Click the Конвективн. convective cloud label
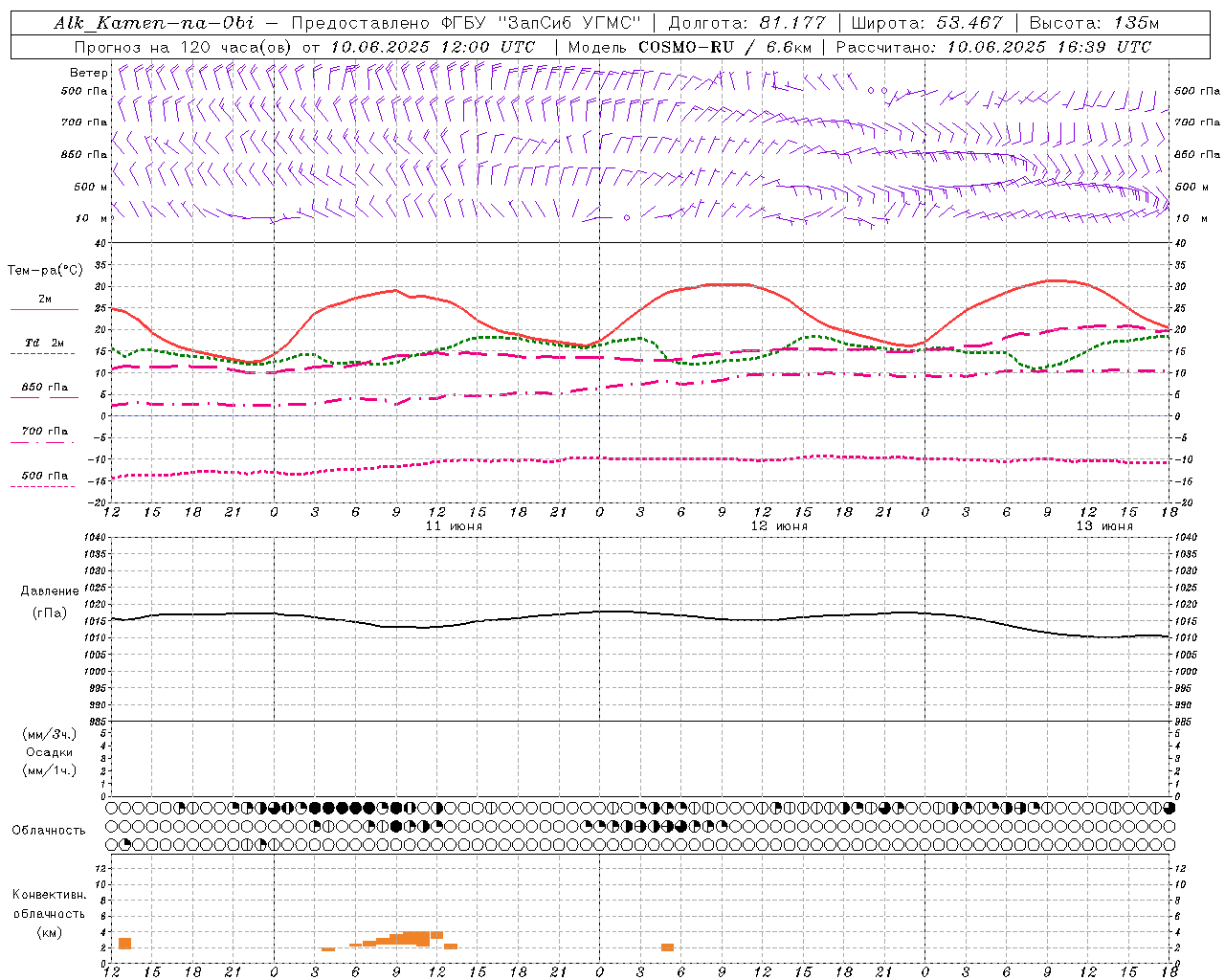 coord(50,895)
